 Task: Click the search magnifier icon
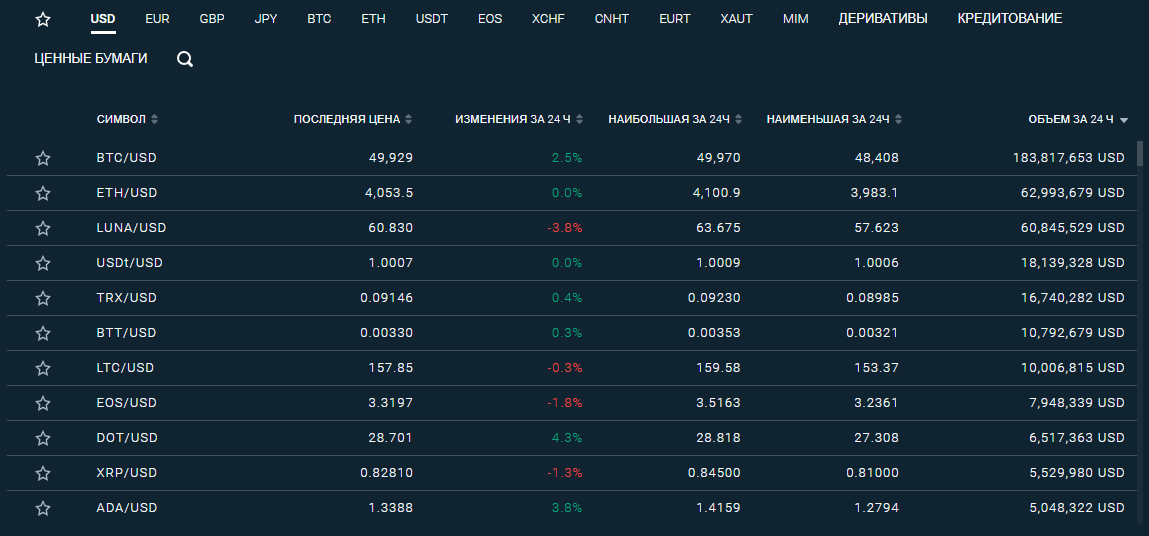(185, 59)
